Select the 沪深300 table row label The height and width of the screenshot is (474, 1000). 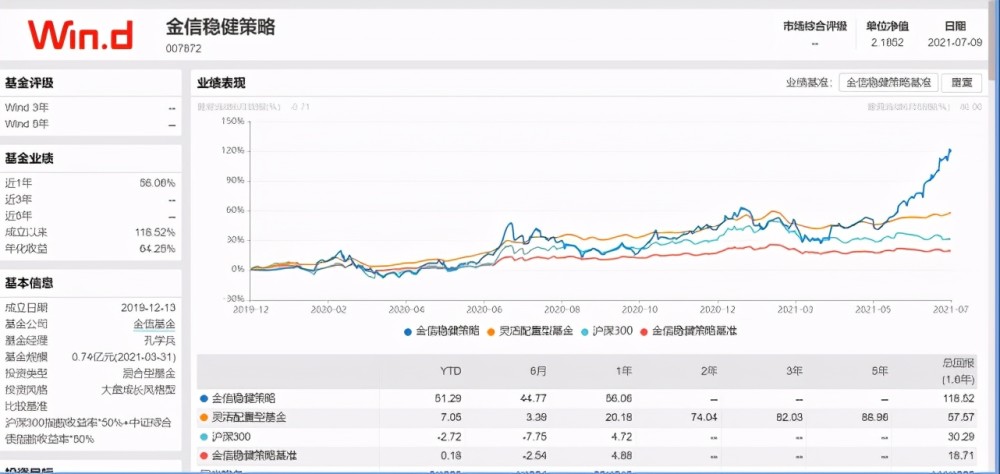pyautogui.click(x=230, y=437)
